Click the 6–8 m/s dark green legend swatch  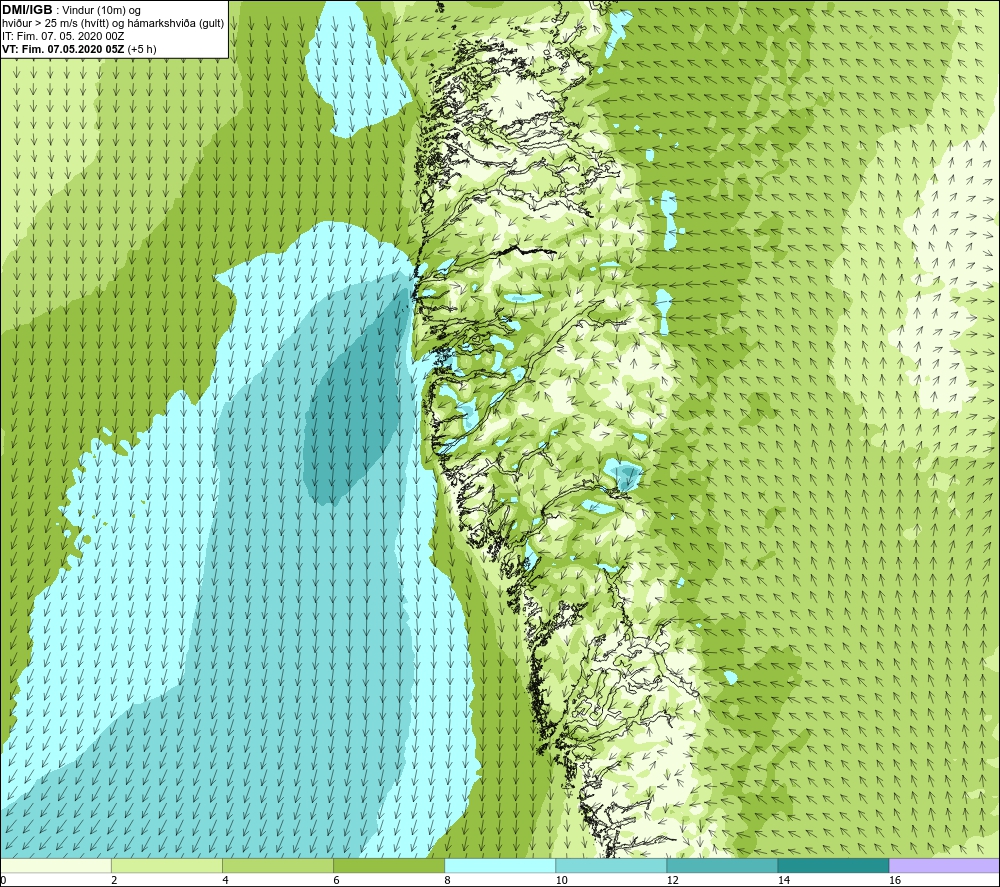point(389,866)
